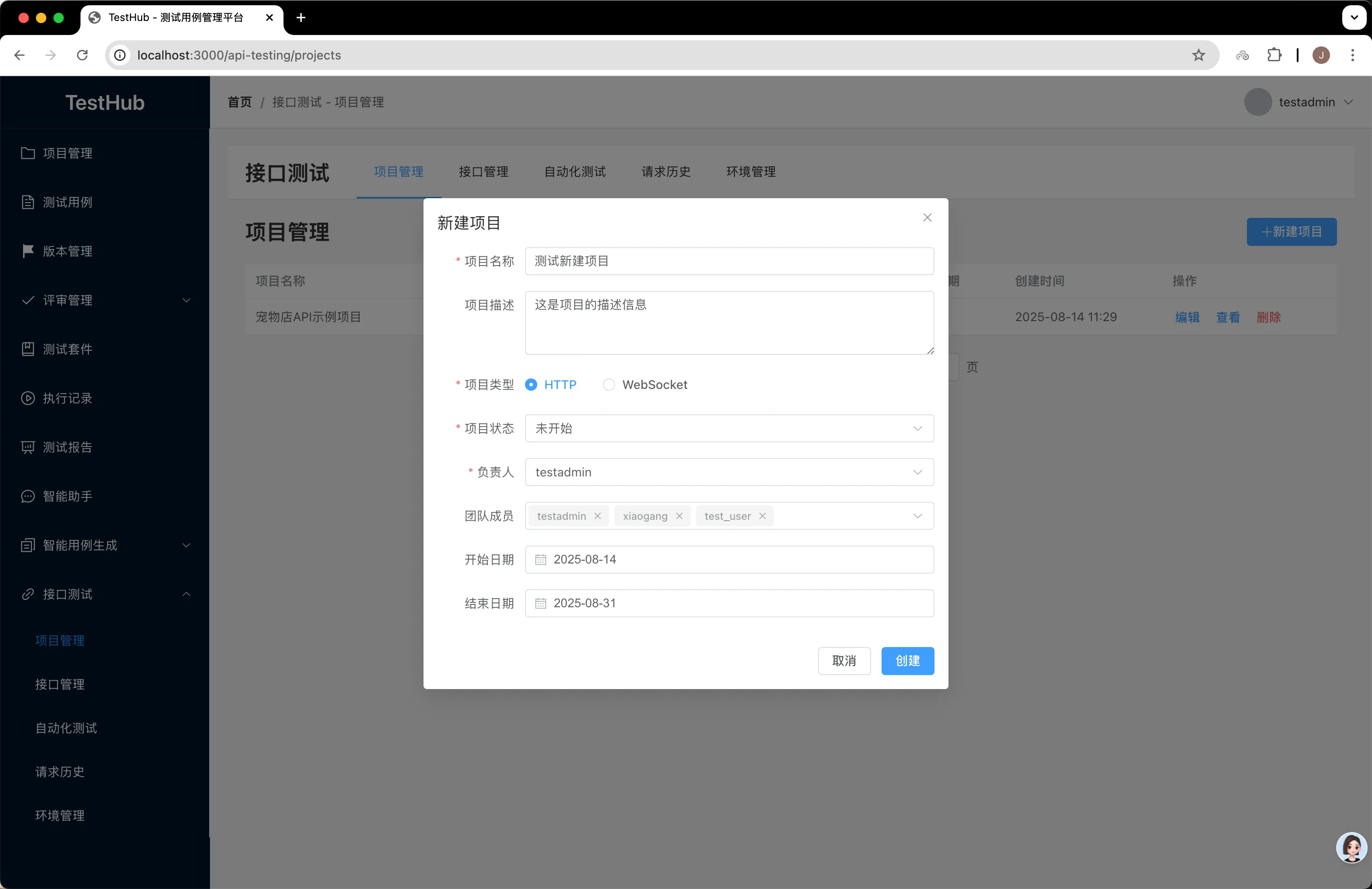Click the calendar icon in 结束日期 field
The width and height of the screenshot is (1372, 889).
tap(540, 604)
